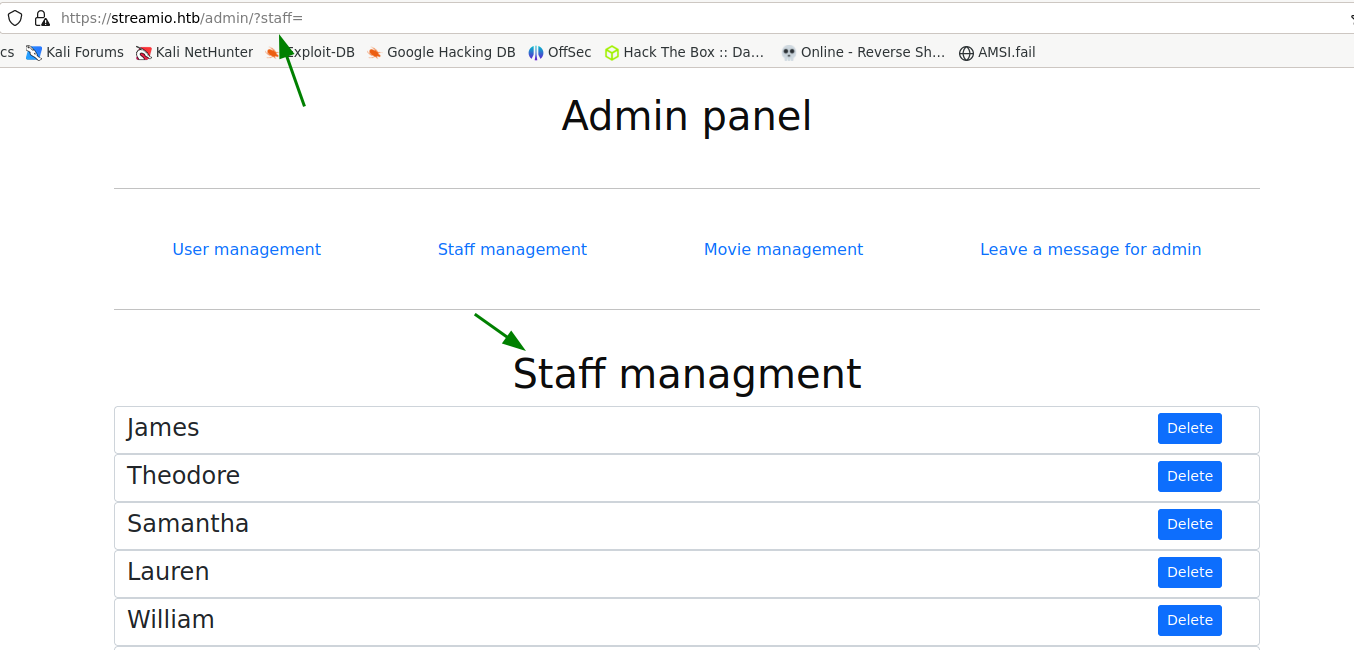Go to Staff management page
1354x650 pixels.
512,249
